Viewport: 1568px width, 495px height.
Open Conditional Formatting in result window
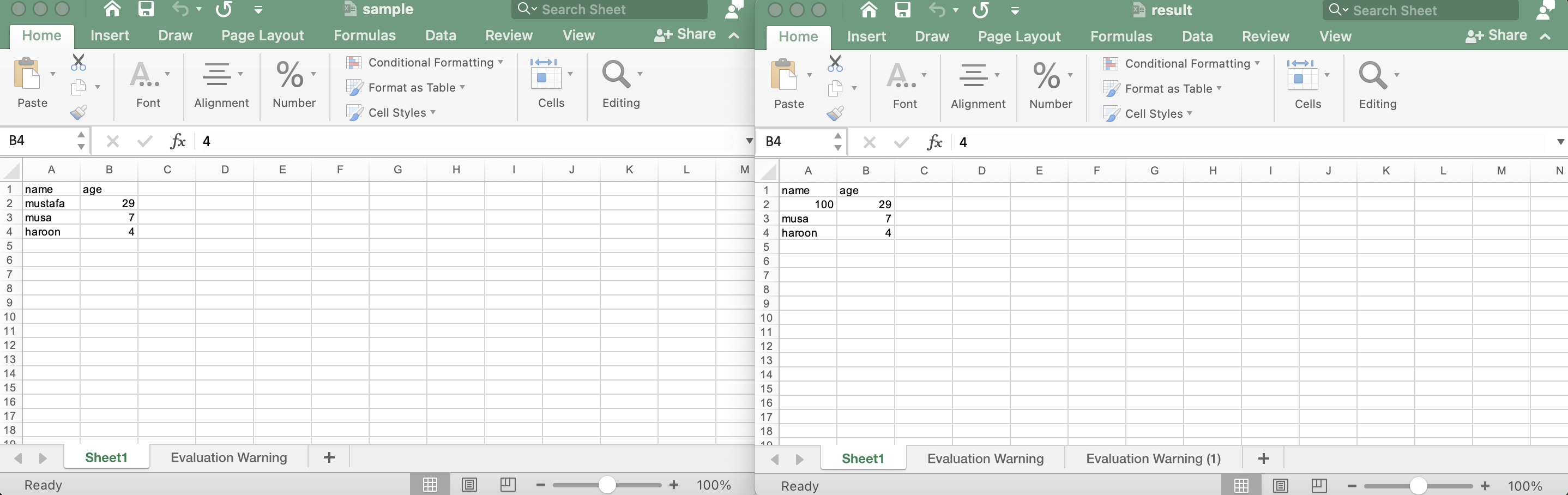1180,63
